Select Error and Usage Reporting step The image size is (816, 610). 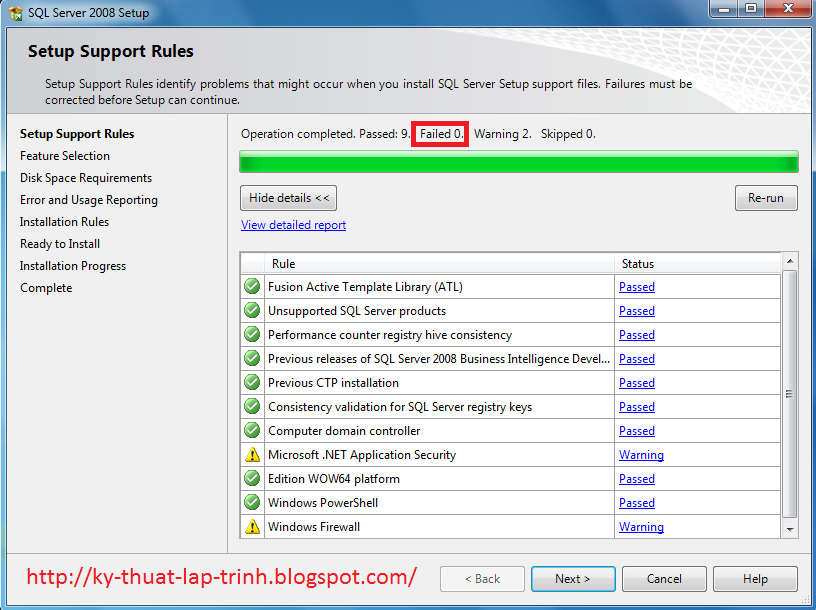pos(89,200)
